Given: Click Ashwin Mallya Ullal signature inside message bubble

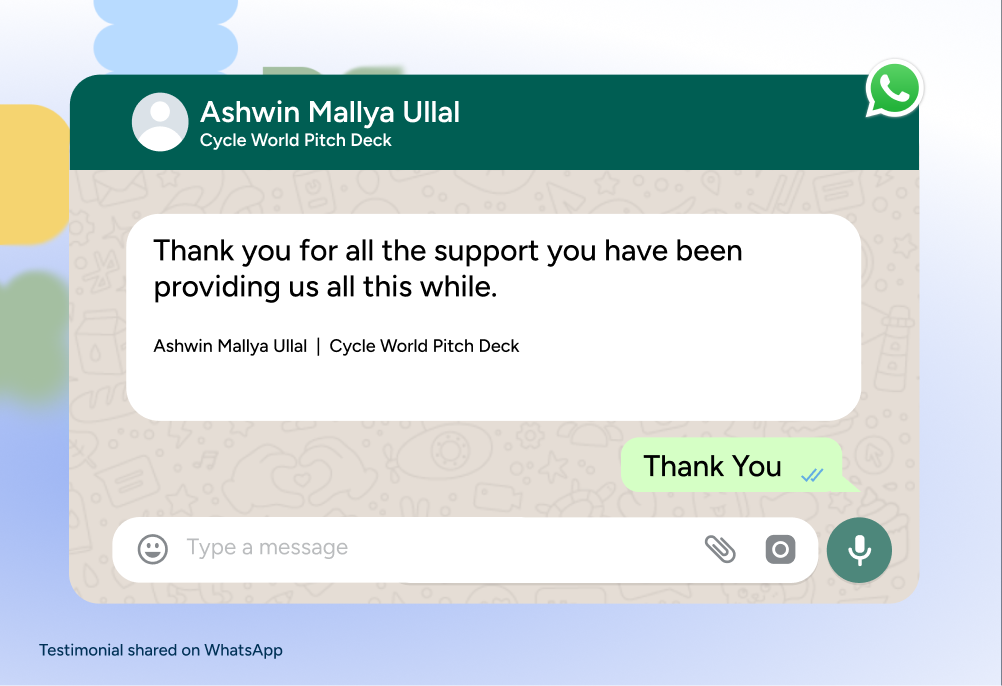Looking at the screenshot, I should pyautogui.click(x=230, y=346).
